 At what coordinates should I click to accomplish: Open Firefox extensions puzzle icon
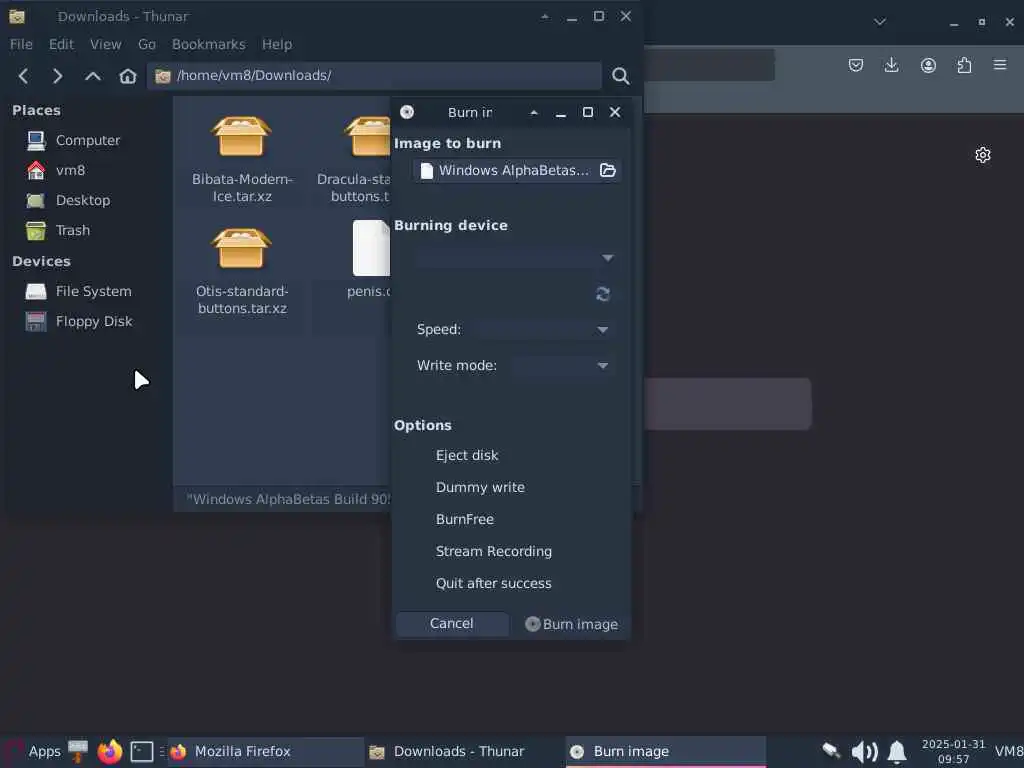point(965,65)
